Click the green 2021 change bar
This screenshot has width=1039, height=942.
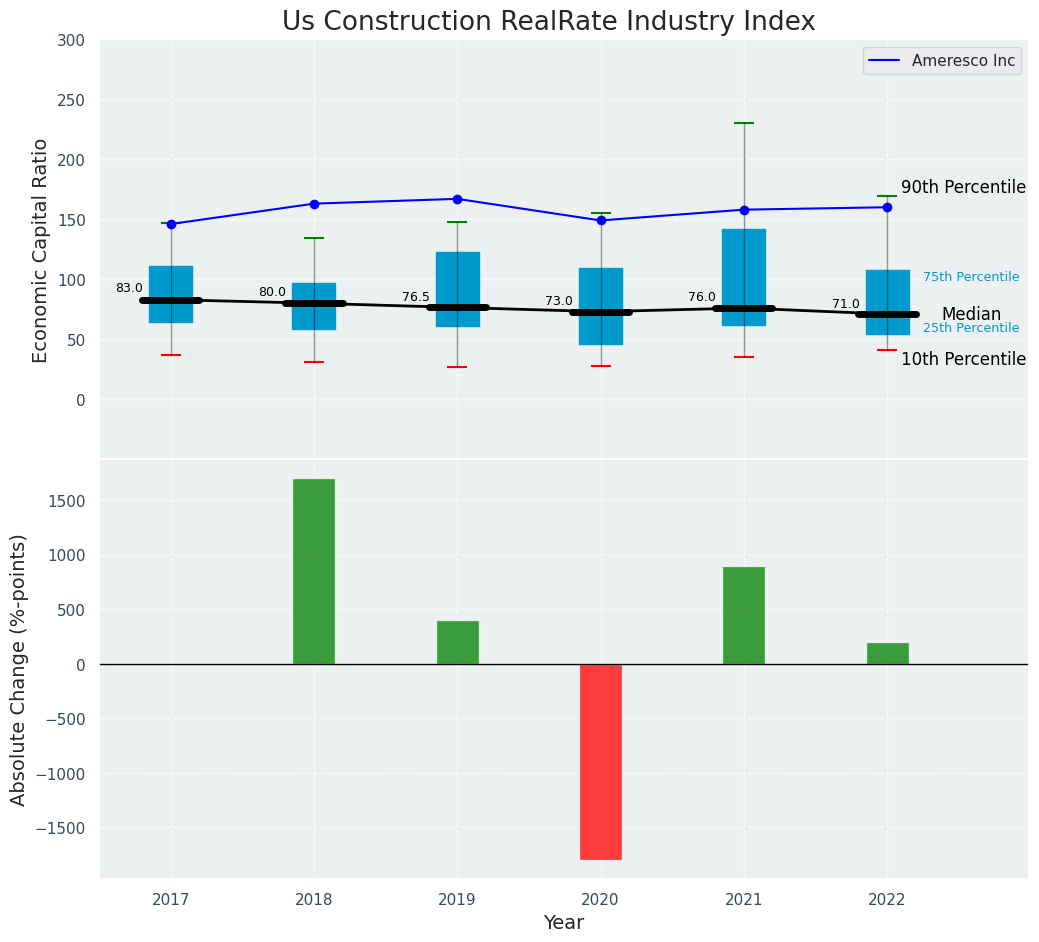744,615
